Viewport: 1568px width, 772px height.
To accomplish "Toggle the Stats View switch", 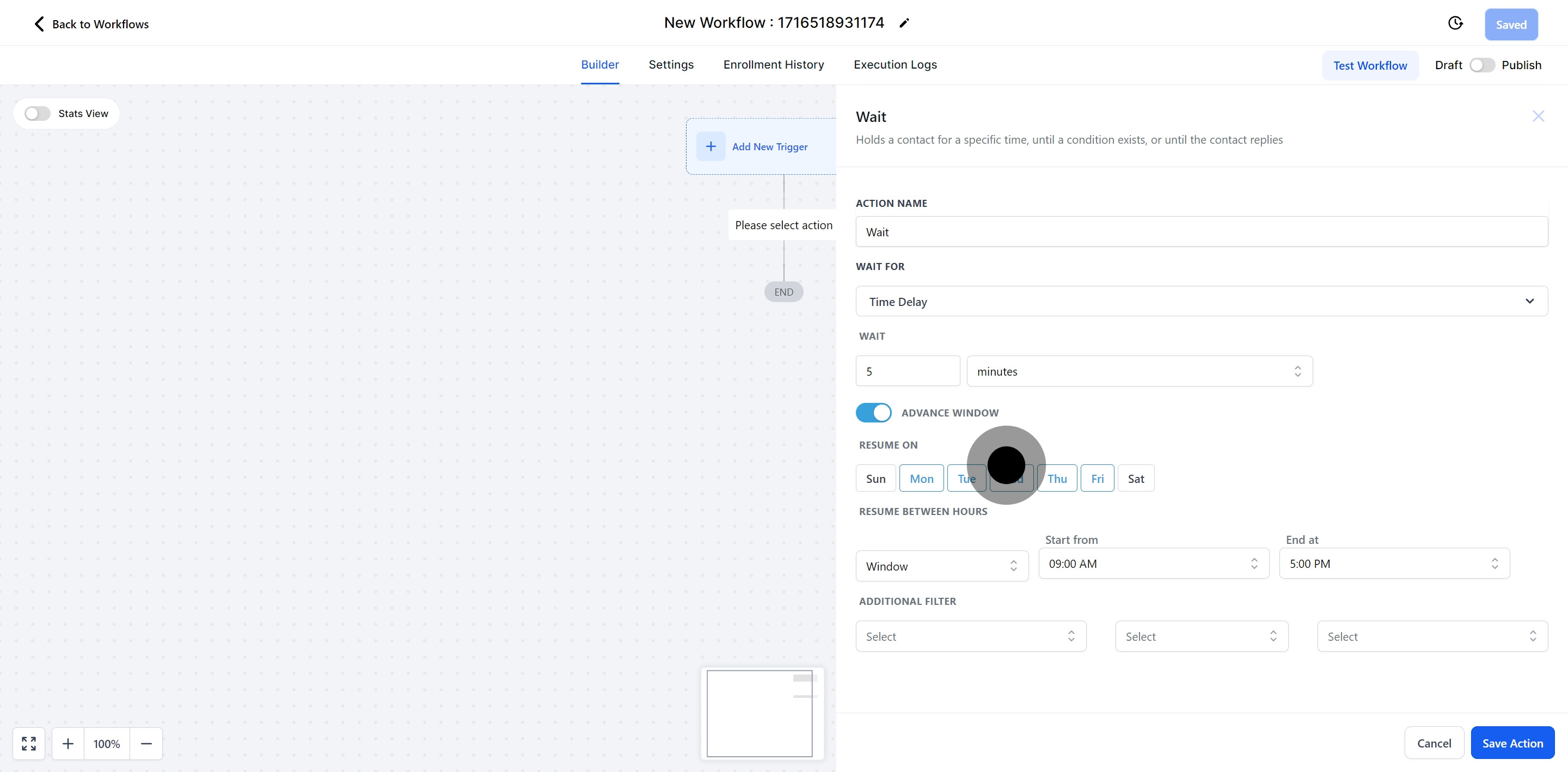I will click(37, 114).
